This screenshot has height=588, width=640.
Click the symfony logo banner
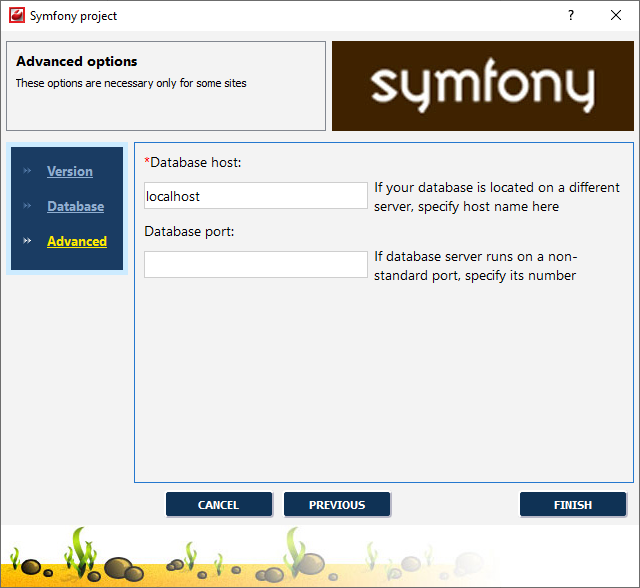coord(483,86)
